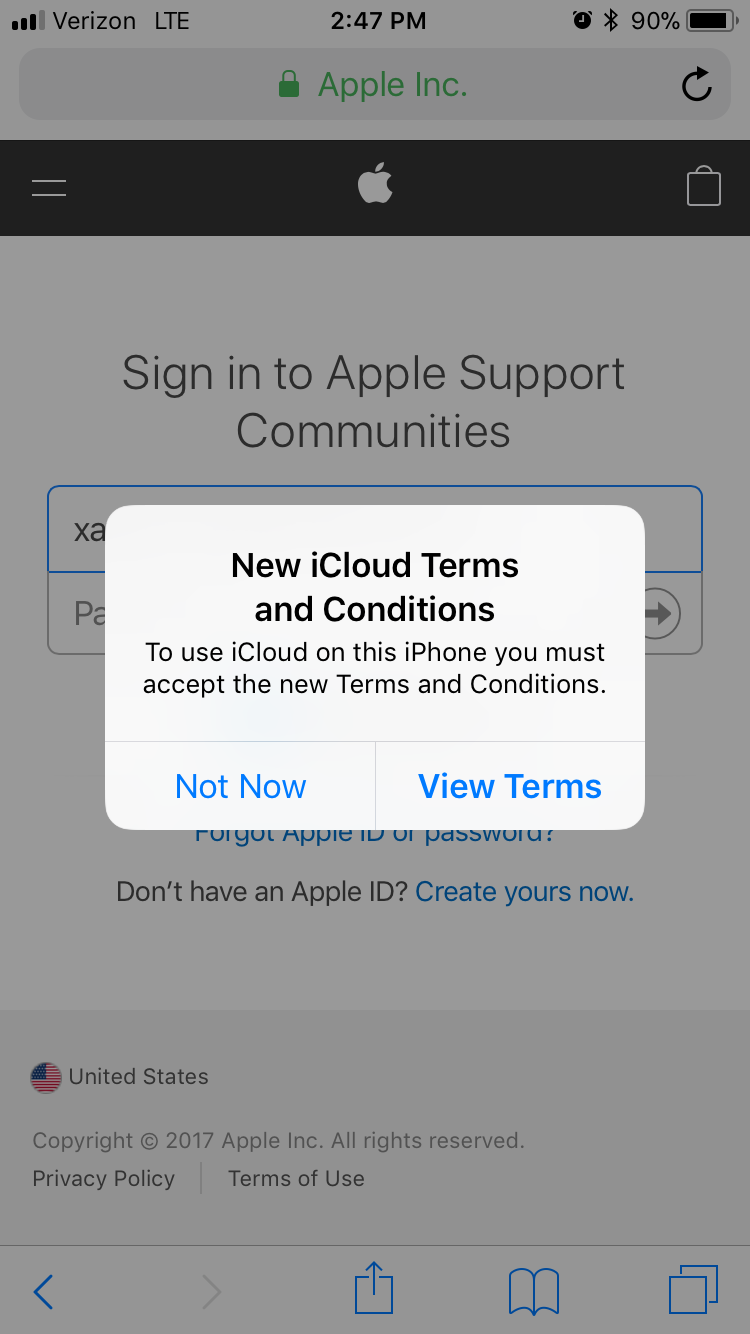
Task: Select the United States region link
Action: coord(120,1077)
